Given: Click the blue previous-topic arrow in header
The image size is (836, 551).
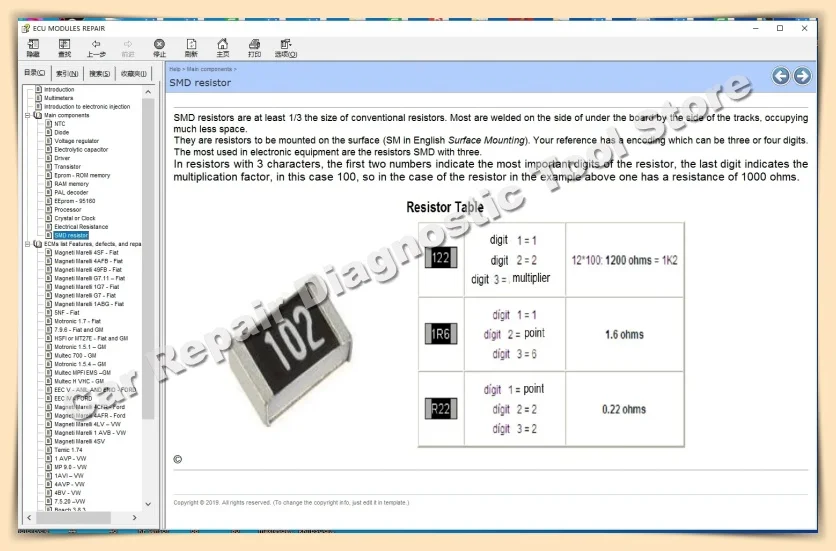Looking at the screenshot, I should coord(781,76).
